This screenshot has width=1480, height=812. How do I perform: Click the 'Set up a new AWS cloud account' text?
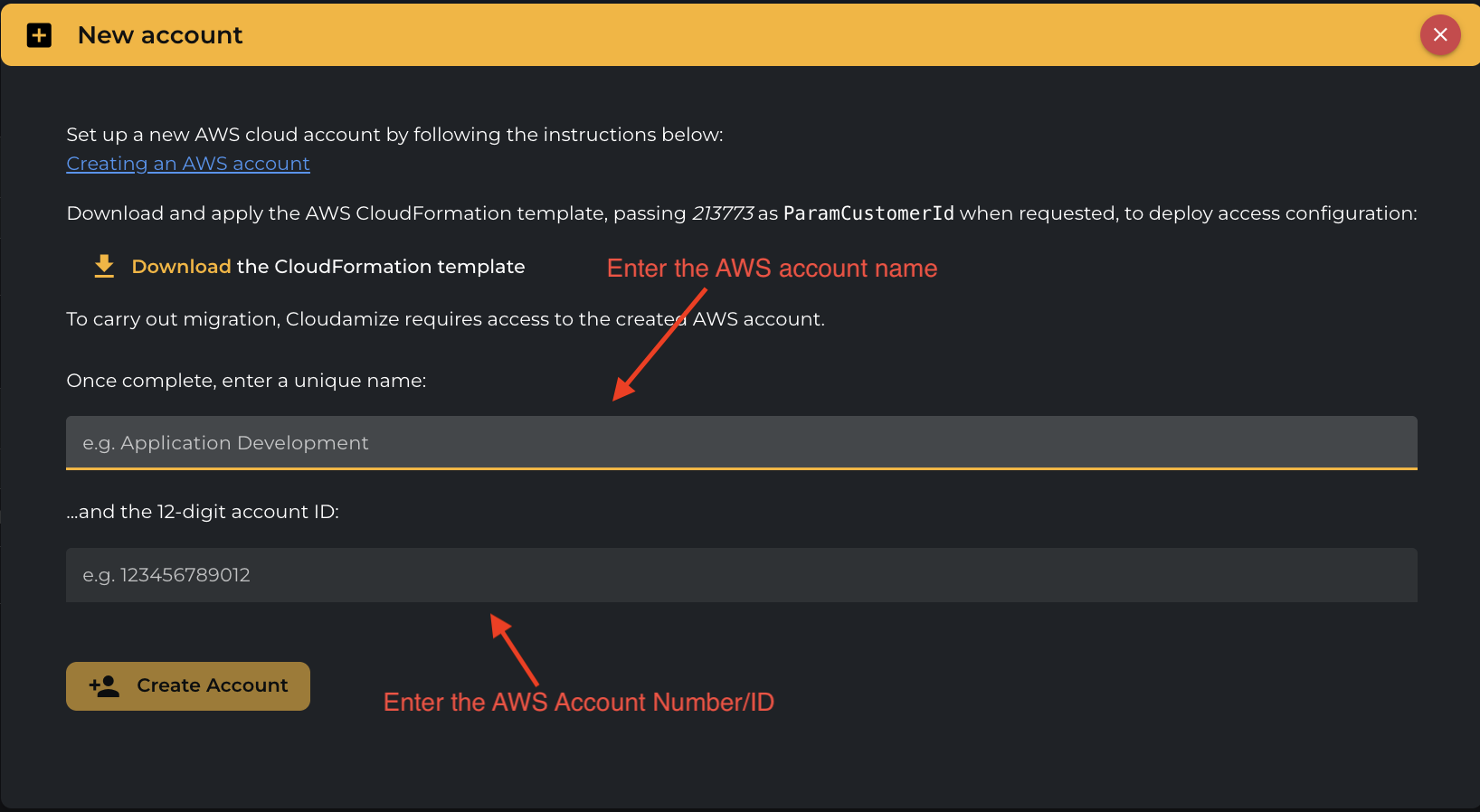[x=394, y=135]
